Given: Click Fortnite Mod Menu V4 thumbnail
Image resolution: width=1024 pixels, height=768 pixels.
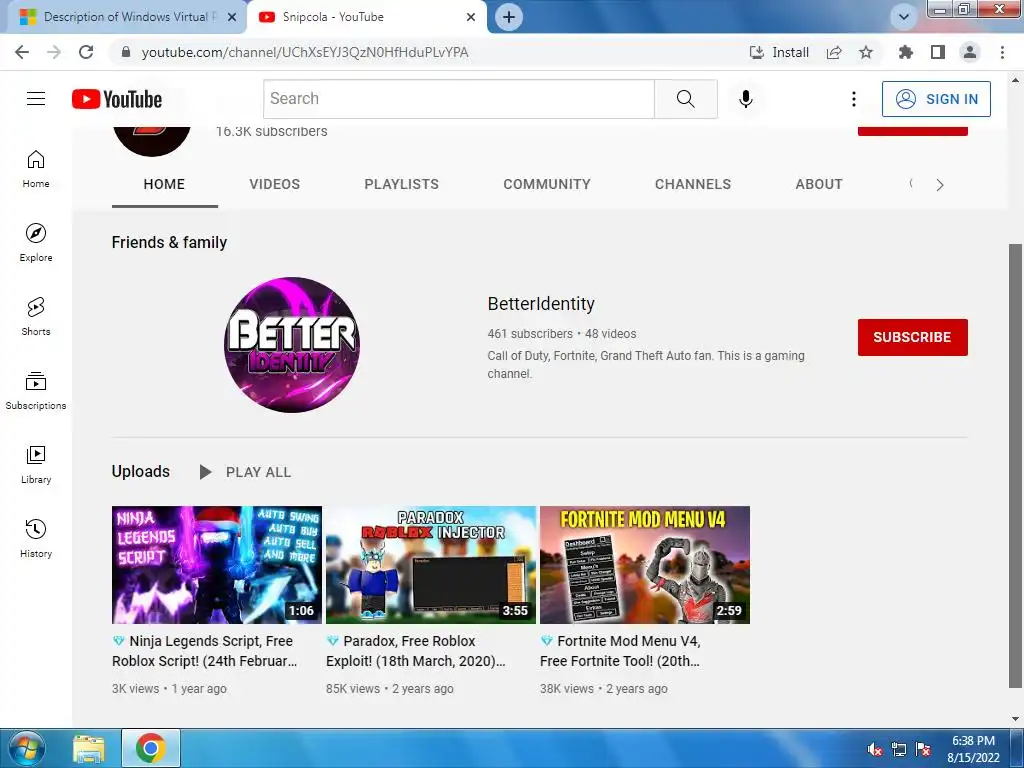Looking at the screenshot, I should pyautogui.click(x=645, y=565).
